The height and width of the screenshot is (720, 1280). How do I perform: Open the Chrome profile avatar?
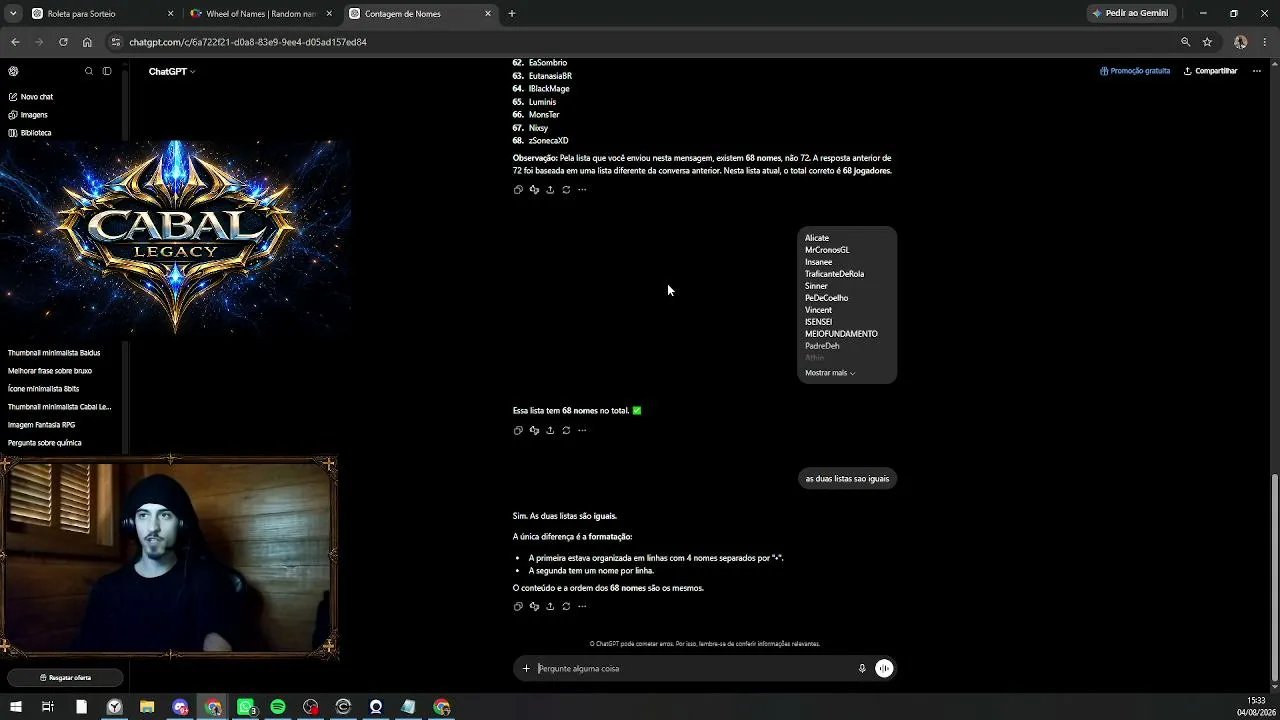(1240, 42)
